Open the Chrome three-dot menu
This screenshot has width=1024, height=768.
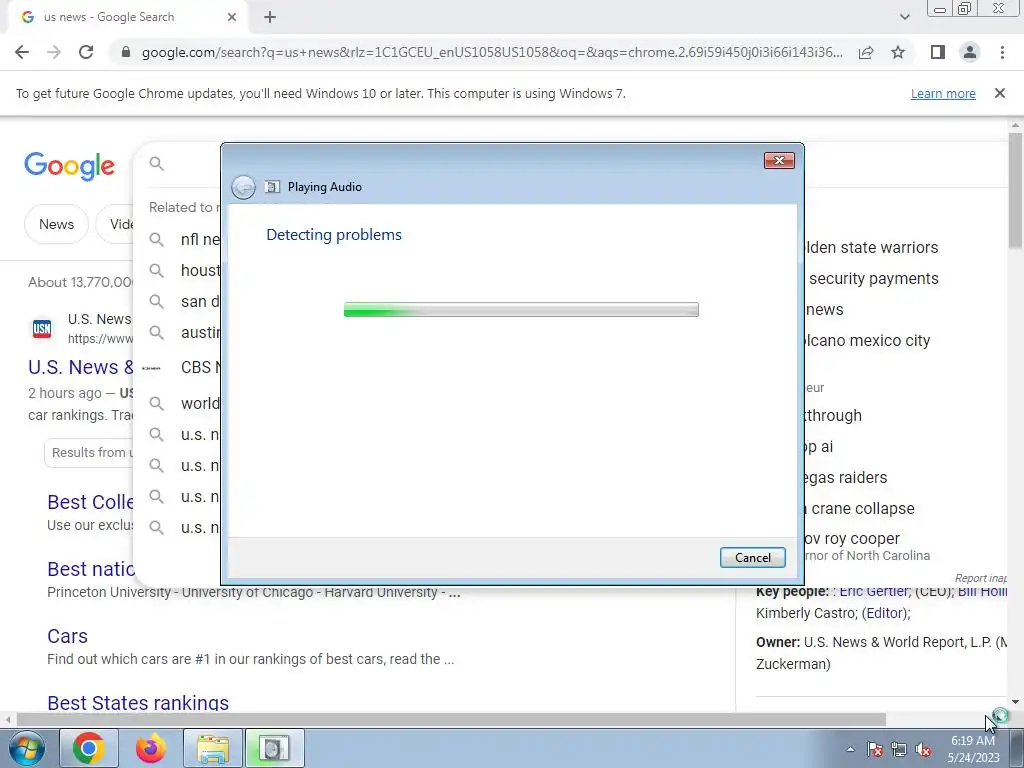tap(1002, 52)
